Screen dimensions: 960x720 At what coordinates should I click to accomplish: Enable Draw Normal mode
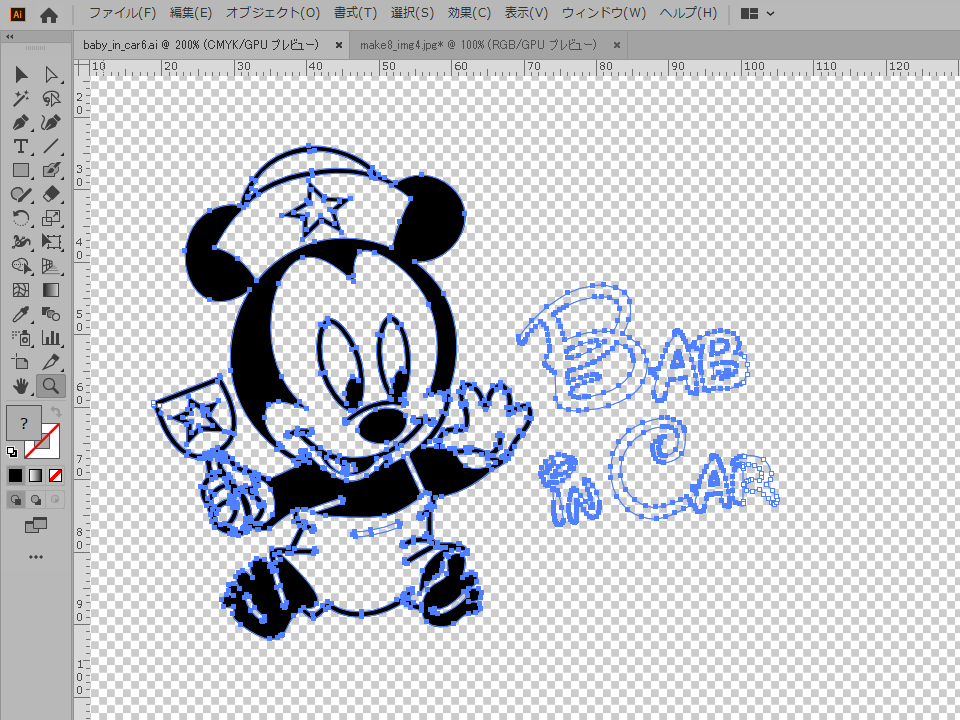(15, 500)
